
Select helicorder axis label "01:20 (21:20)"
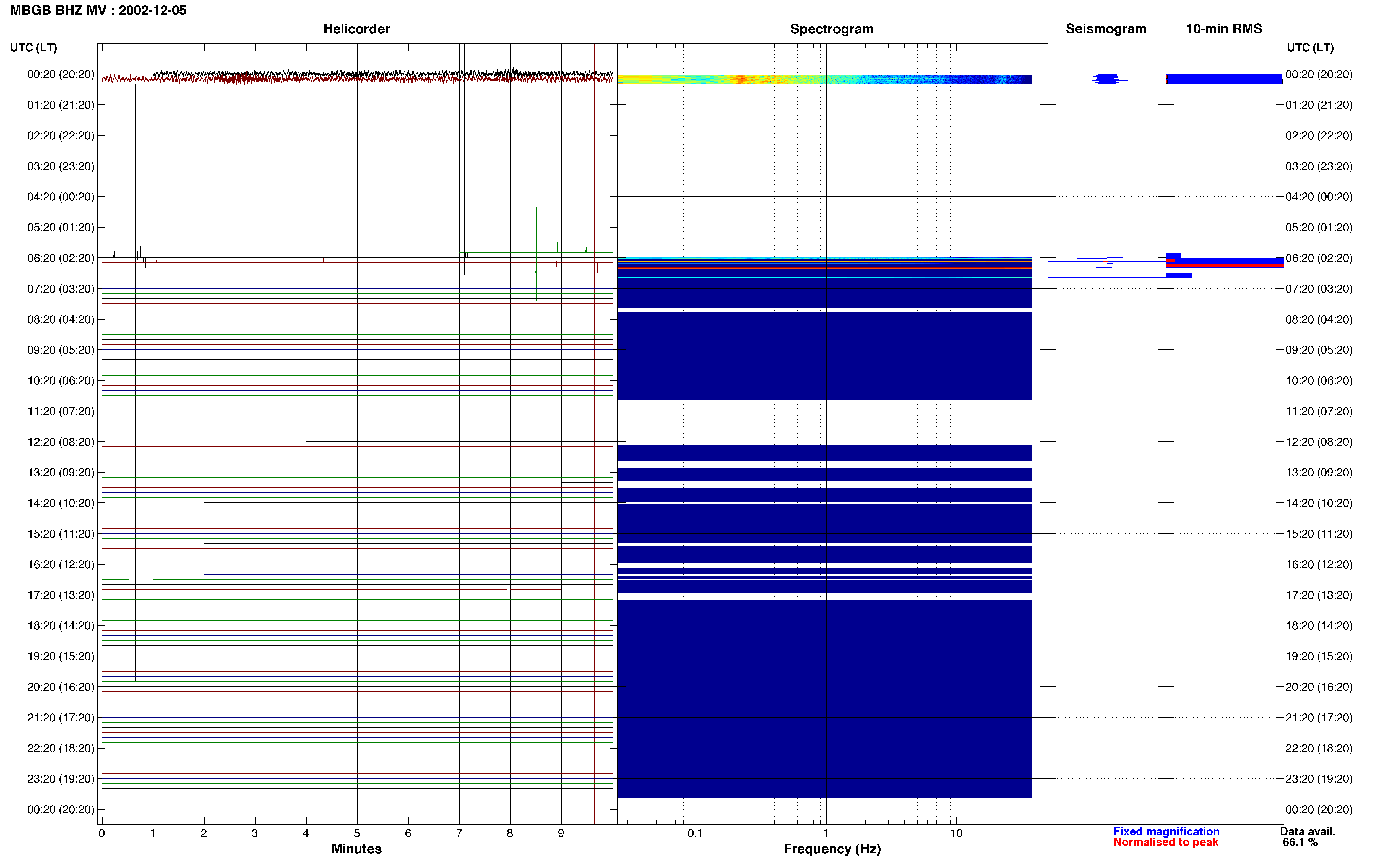click(x=61, y=105)
